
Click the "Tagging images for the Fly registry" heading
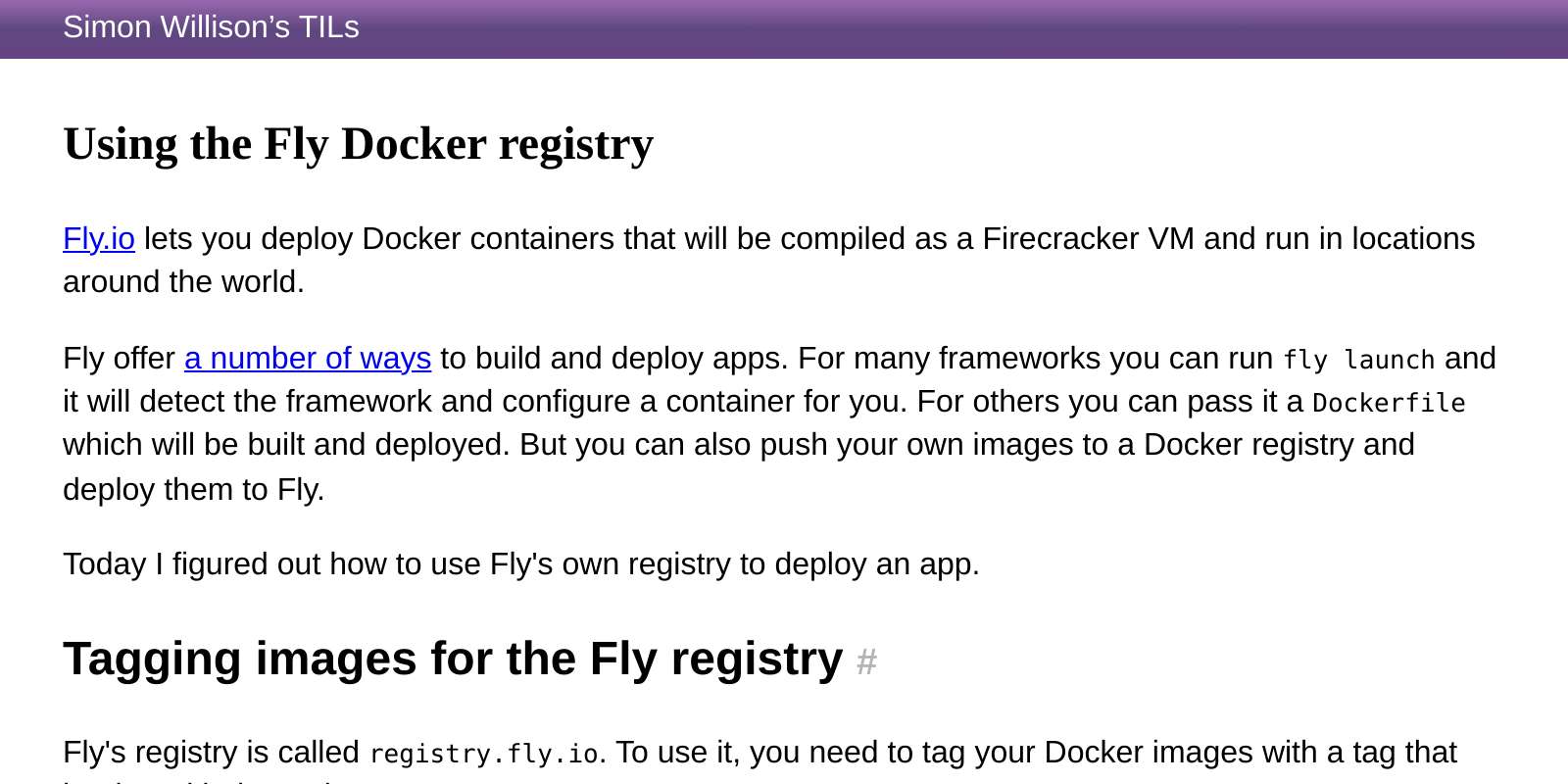coord(453,659)
